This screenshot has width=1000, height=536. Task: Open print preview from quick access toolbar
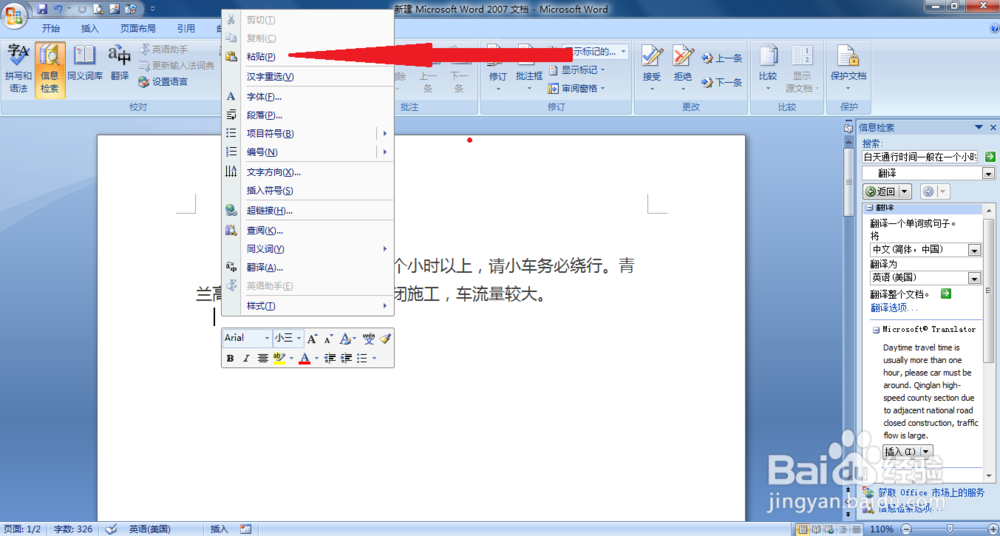(x=98, y=9)
